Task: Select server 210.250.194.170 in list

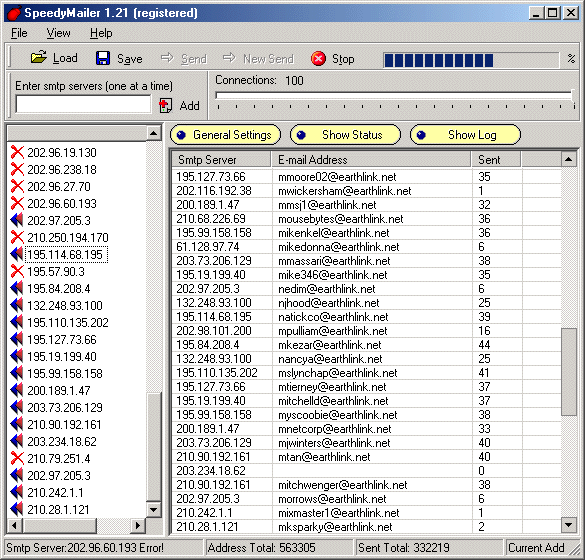Action: coord(68,238)
